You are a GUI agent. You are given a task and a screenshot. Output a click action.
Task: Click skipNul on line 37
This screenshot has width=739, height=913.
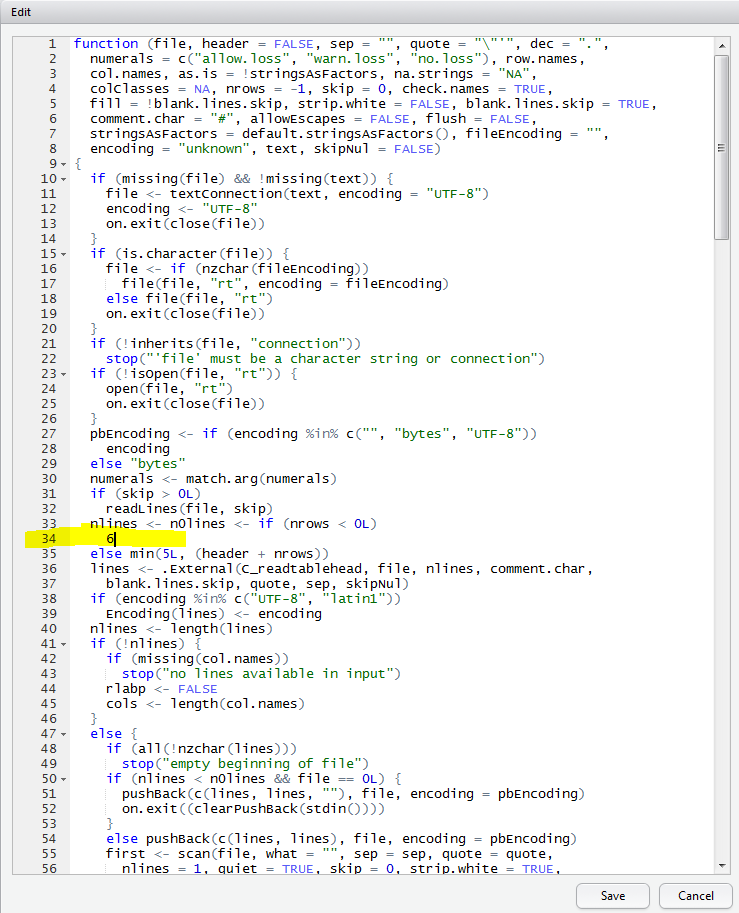(x=374, y=585)
